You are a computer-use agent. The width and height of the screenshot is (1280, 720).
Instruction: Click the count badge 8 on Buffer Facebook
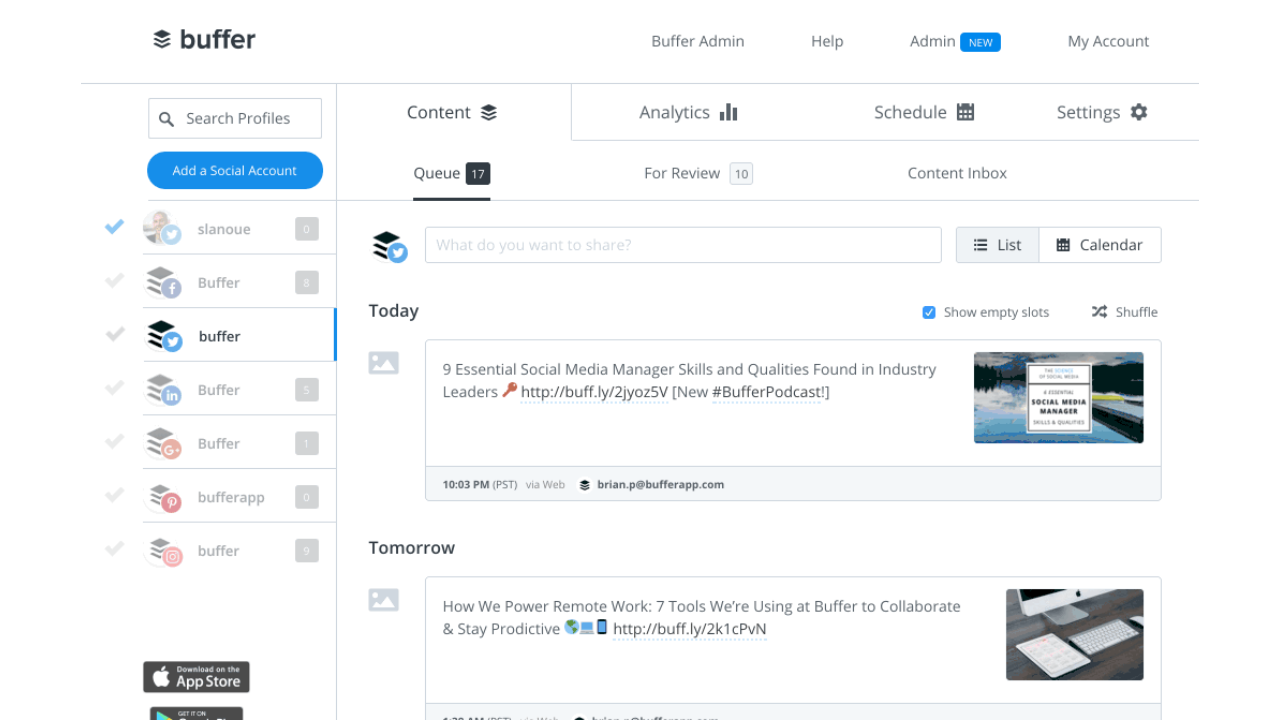coord(307,283)
